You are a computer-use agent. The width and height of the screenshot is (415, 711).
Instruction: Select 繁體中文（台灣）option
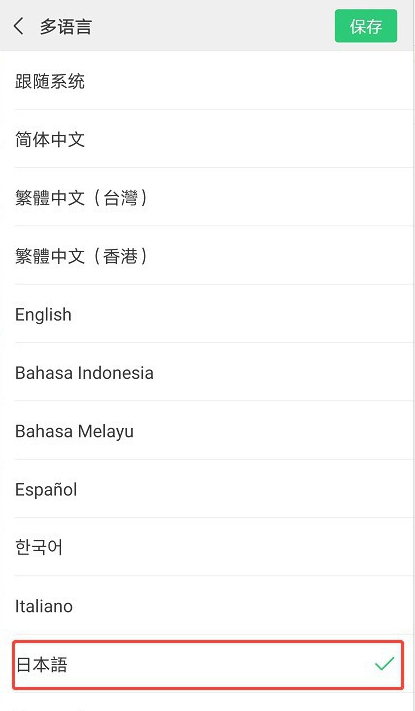[x=206, y=197]
